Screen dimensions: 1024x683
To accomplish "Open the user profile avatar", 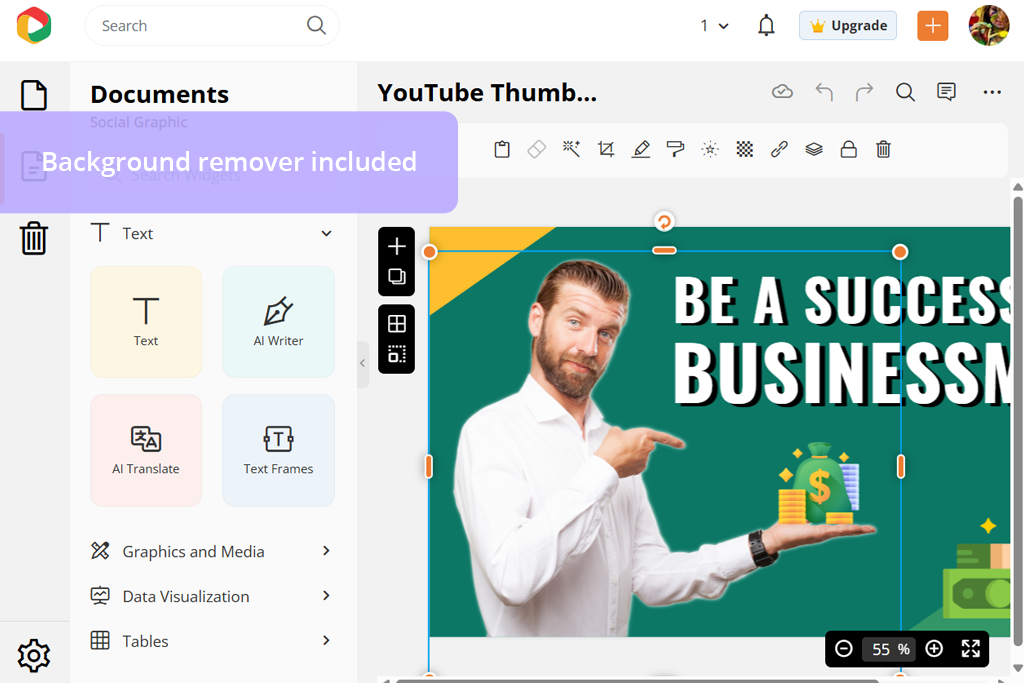I will coord(989,25).
